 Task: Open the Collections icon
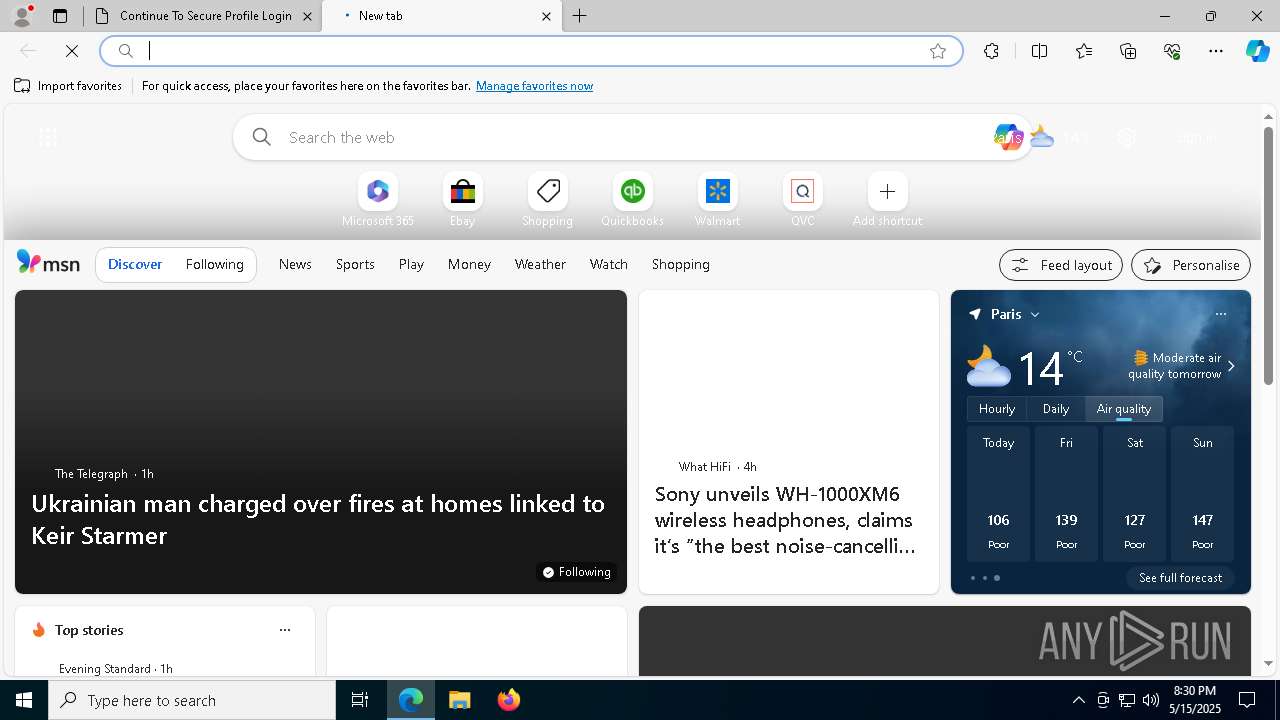click(x=1128, y=51)
